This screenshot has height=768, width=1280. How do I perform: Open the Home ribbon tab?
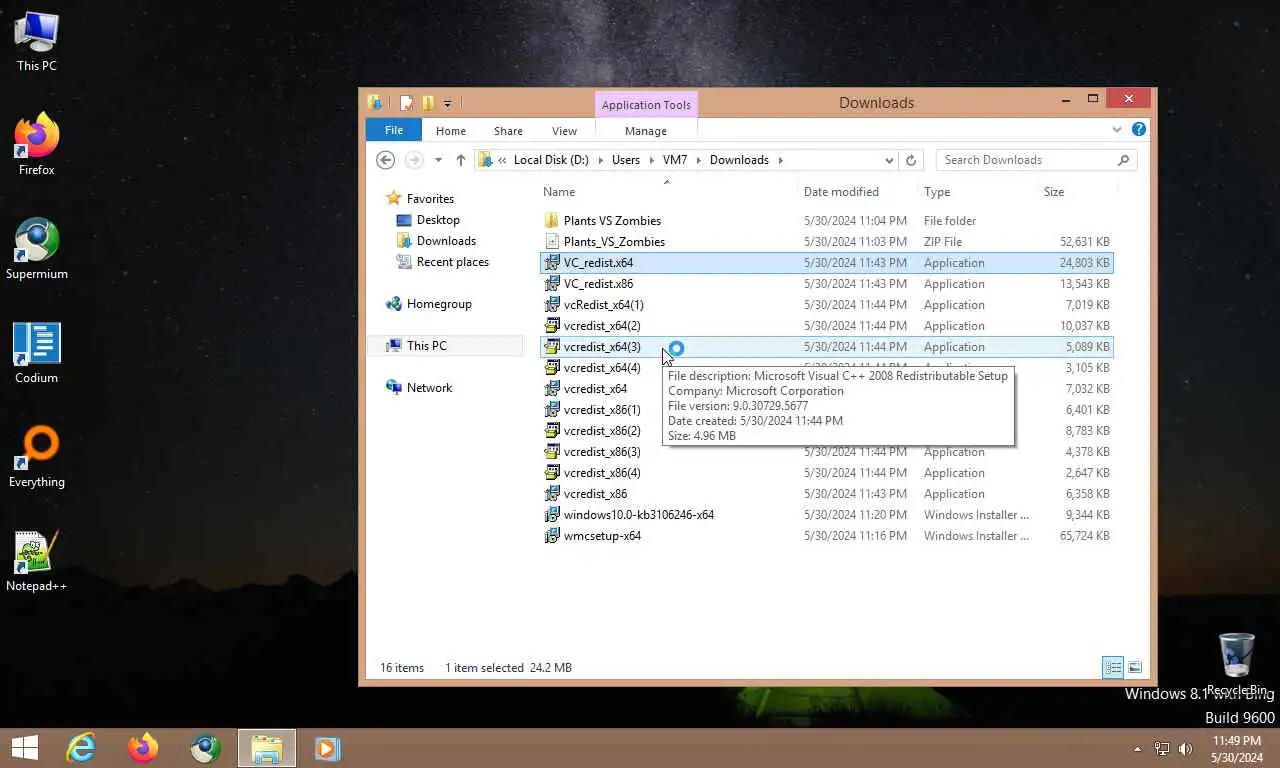coord(451,131)
